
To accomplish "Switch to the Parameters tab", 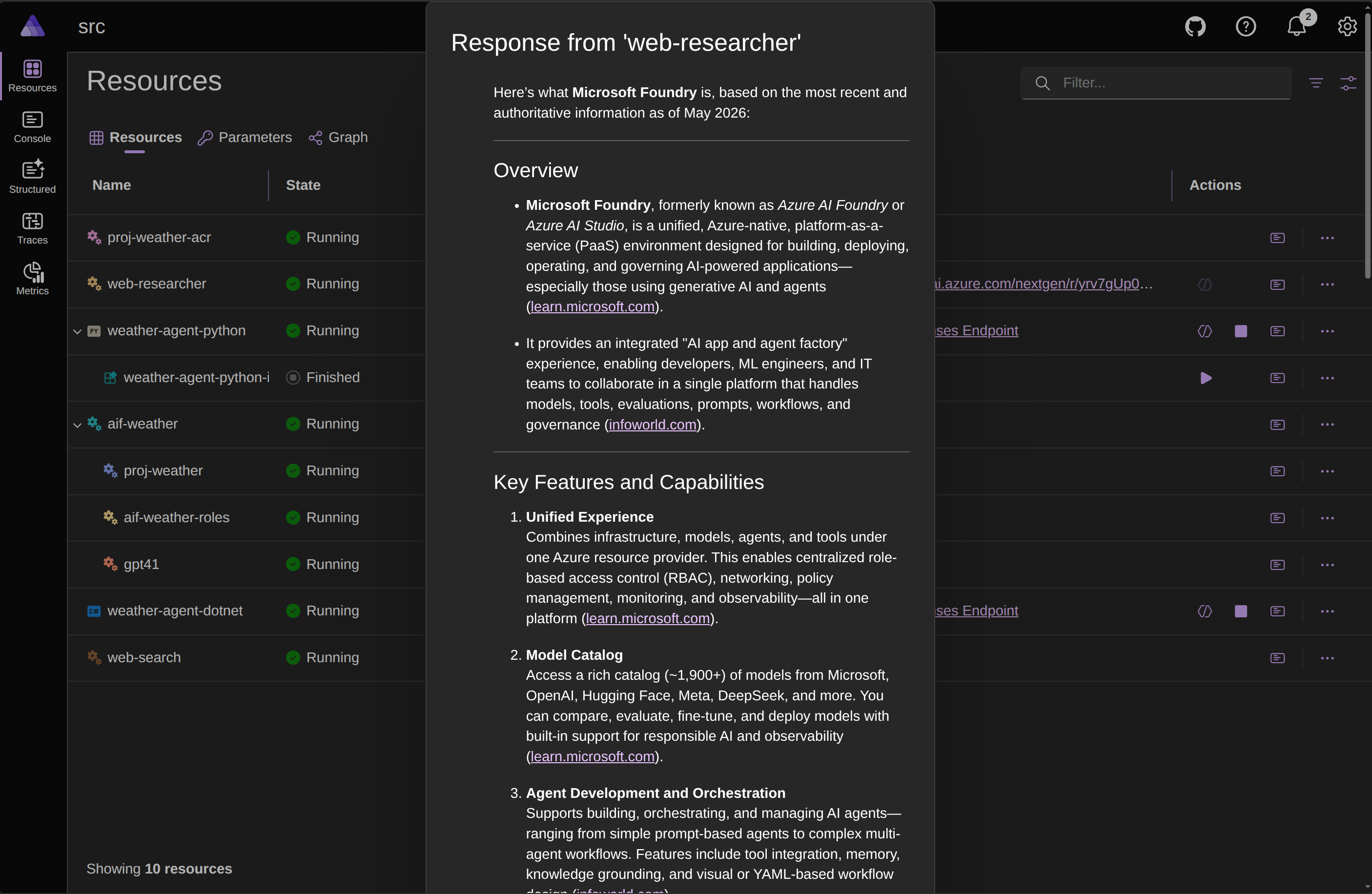I will (x=245, y=138).
